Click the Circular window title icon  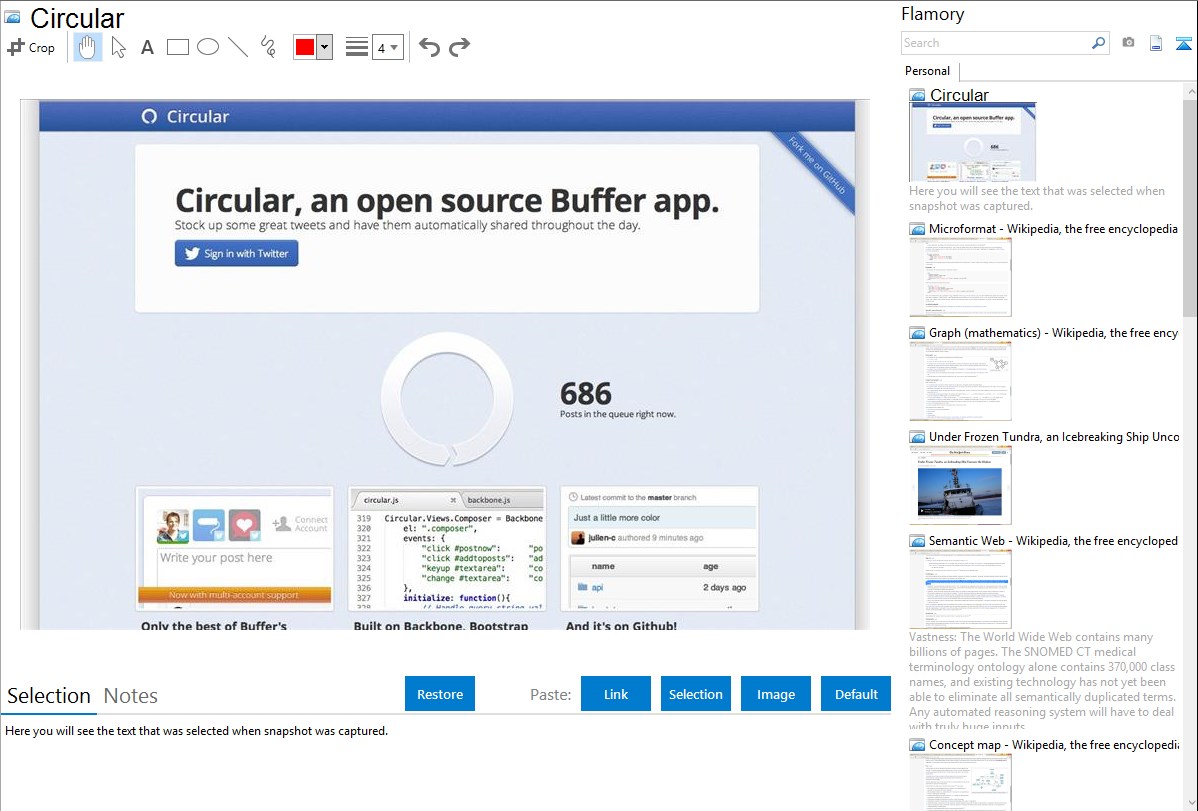tap(12, 16)
